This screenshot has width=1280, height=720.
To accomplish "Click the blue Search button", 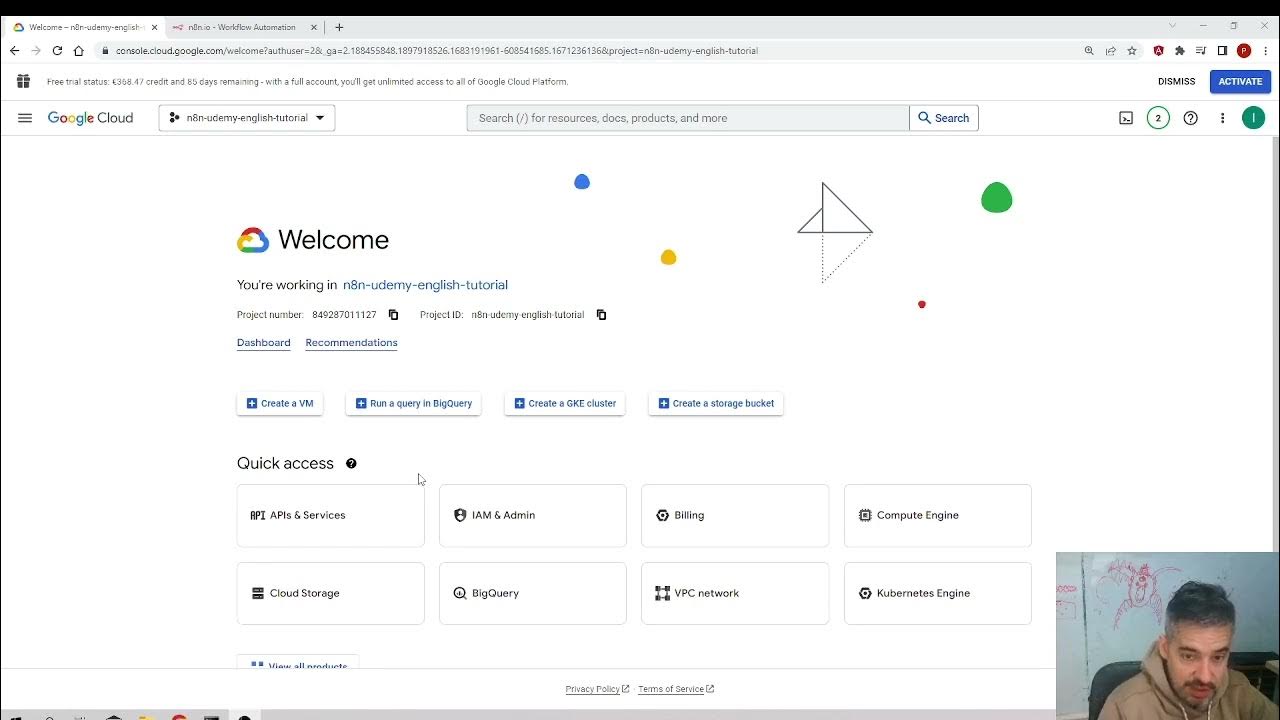I will pyautogui.click(x=944, y=118).
